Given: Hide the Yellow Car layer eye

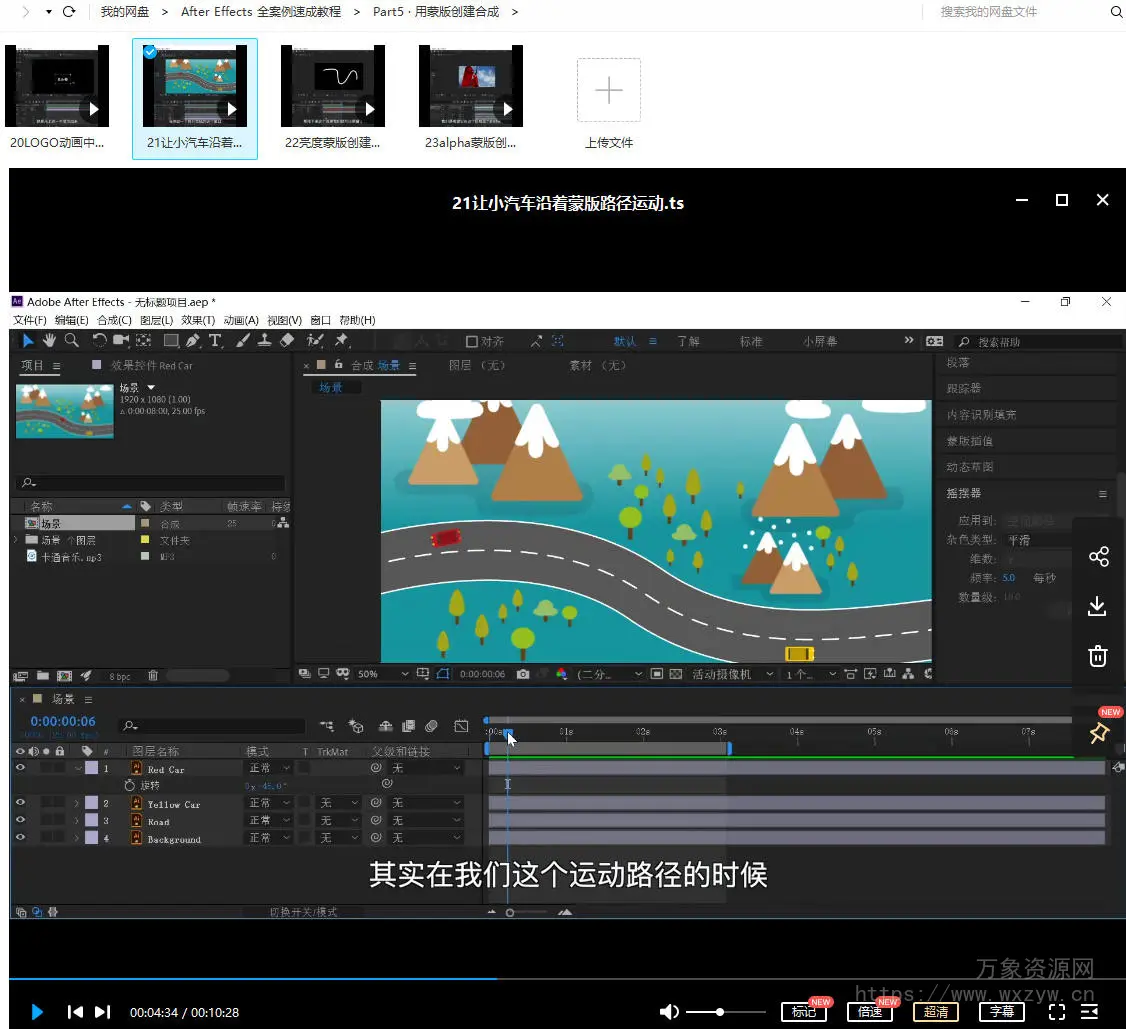Looking at the screenshot, I should tap(20, 803).
